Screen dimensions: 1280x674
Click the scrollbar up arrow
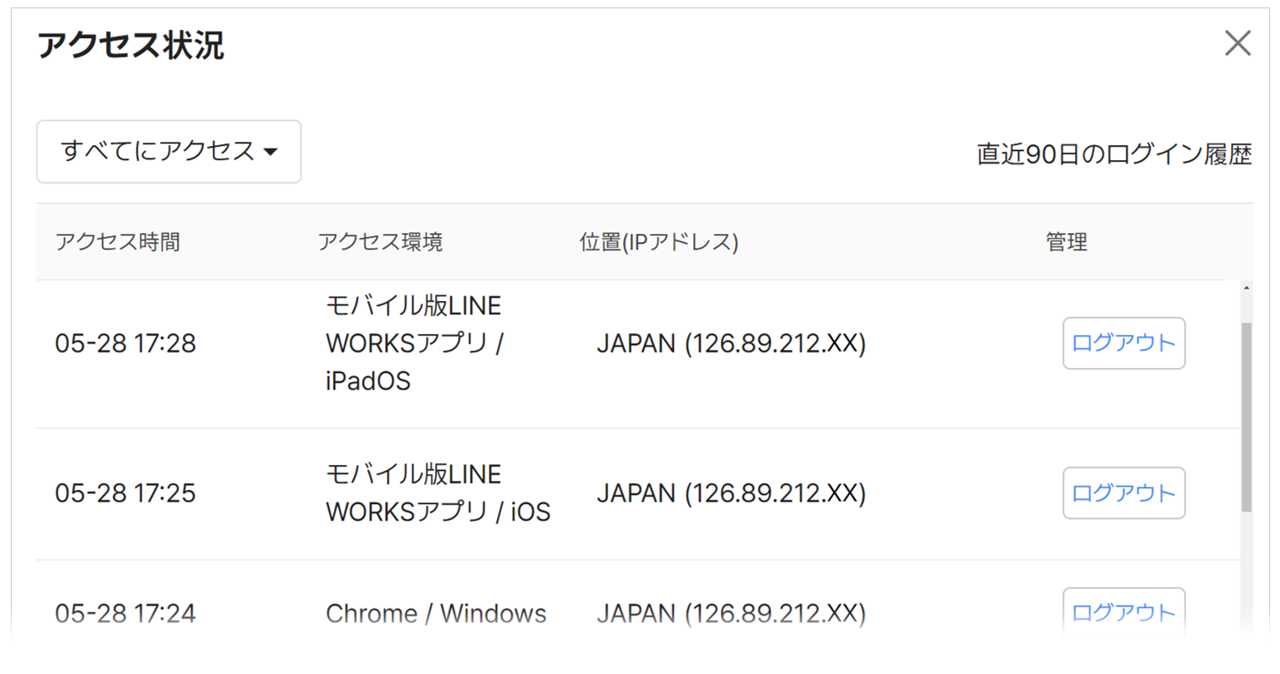pos(1246,289)
